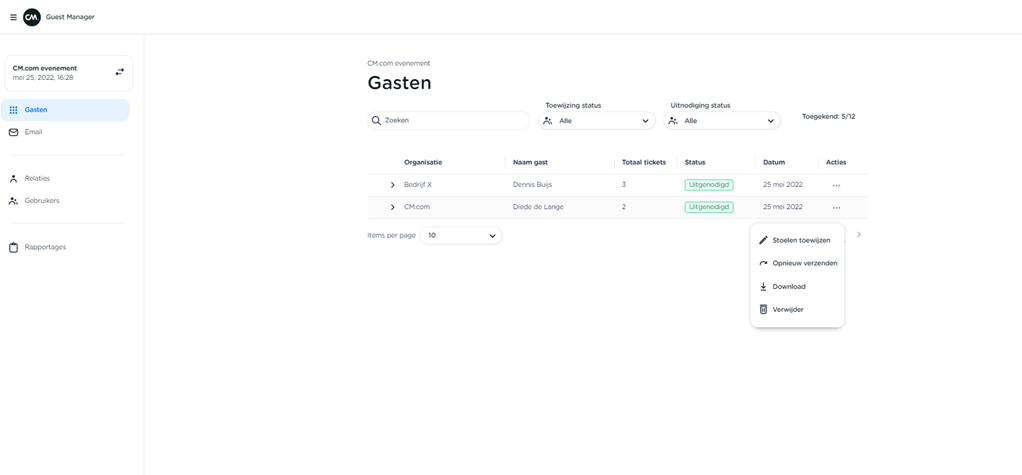Choose Opnieuw verzenden in context menu
The height and width of the screenshot is (475, 1022).
pyautogui.click(x=804, y=263)
